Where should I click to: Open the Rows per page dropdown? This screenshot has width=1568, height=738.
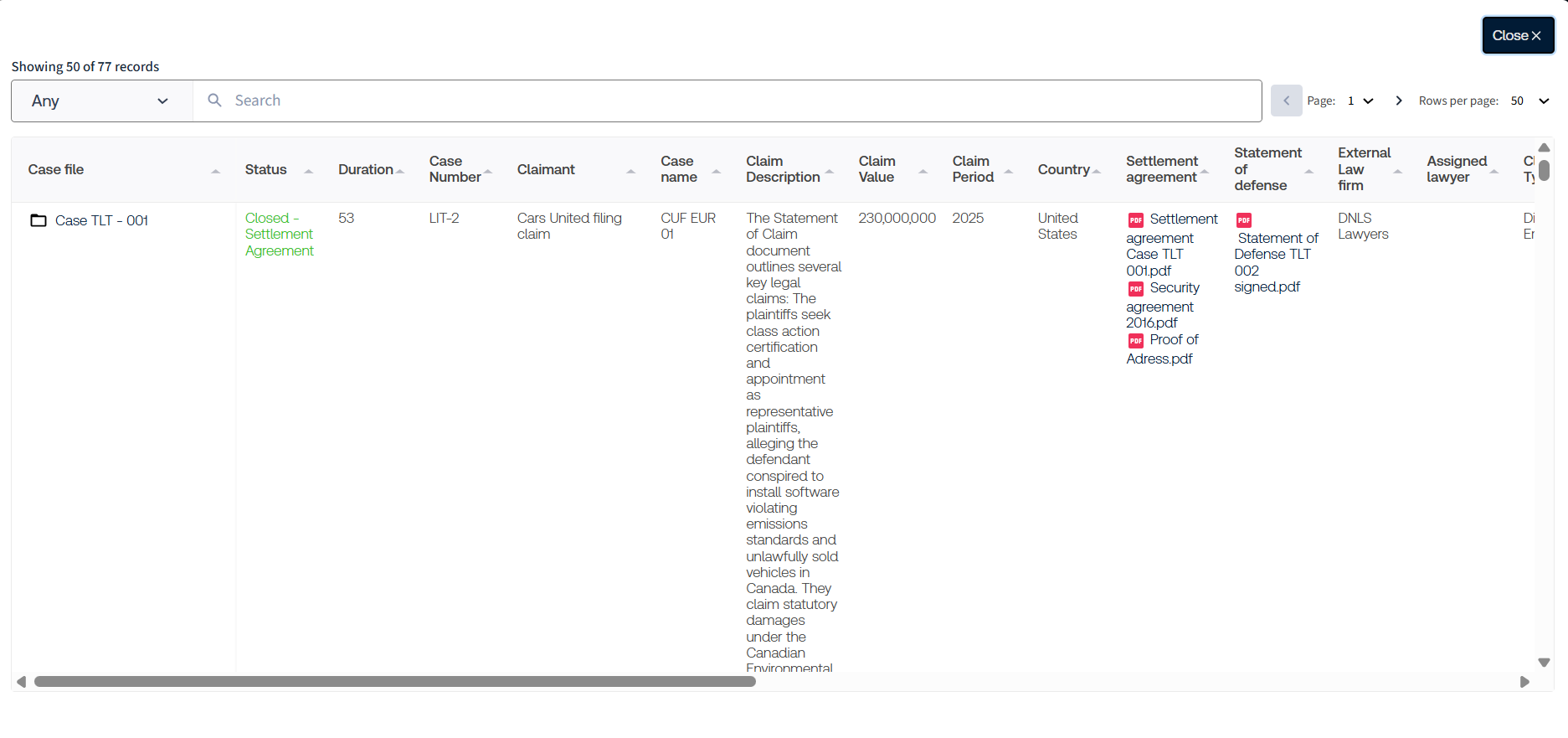[1530, 101]
